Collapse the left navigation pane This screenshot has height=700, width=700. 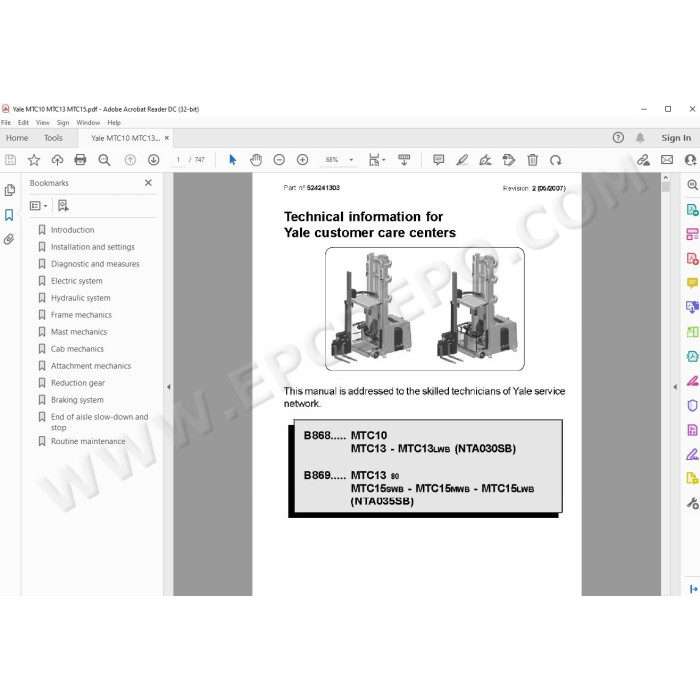pos(168,387)
